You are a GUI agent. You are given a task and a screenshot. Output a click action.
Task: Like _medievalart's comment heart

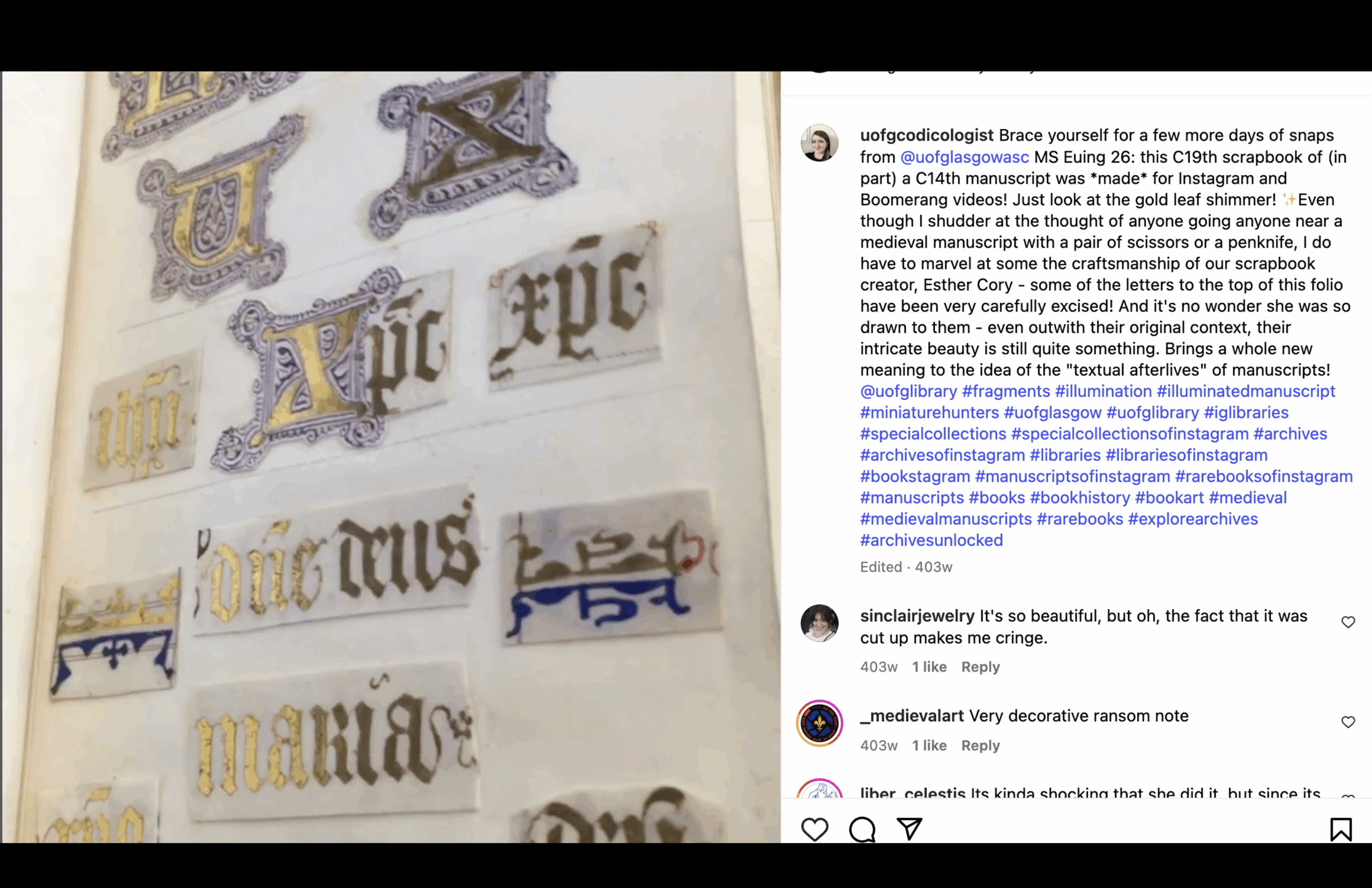coord(1348,722)
